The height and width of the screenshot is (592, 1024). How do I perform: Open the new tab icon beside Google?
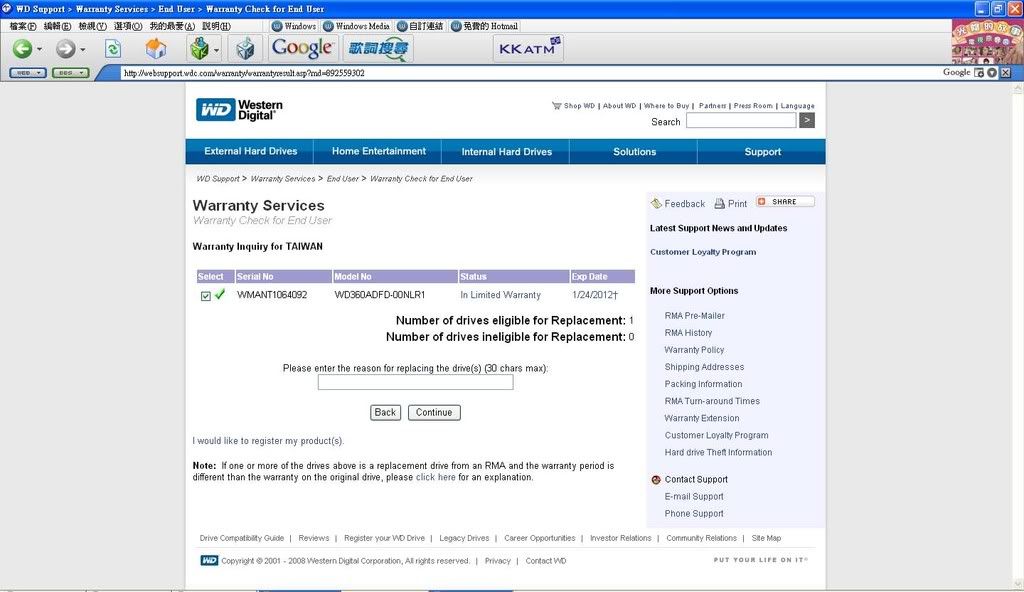tap(978, 73)
